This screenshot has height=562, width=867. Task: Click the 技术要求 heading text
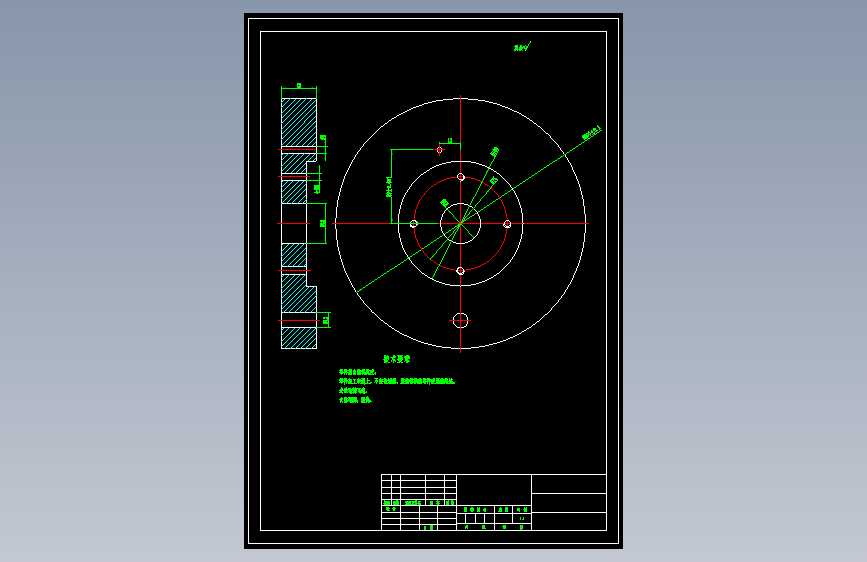396,359
